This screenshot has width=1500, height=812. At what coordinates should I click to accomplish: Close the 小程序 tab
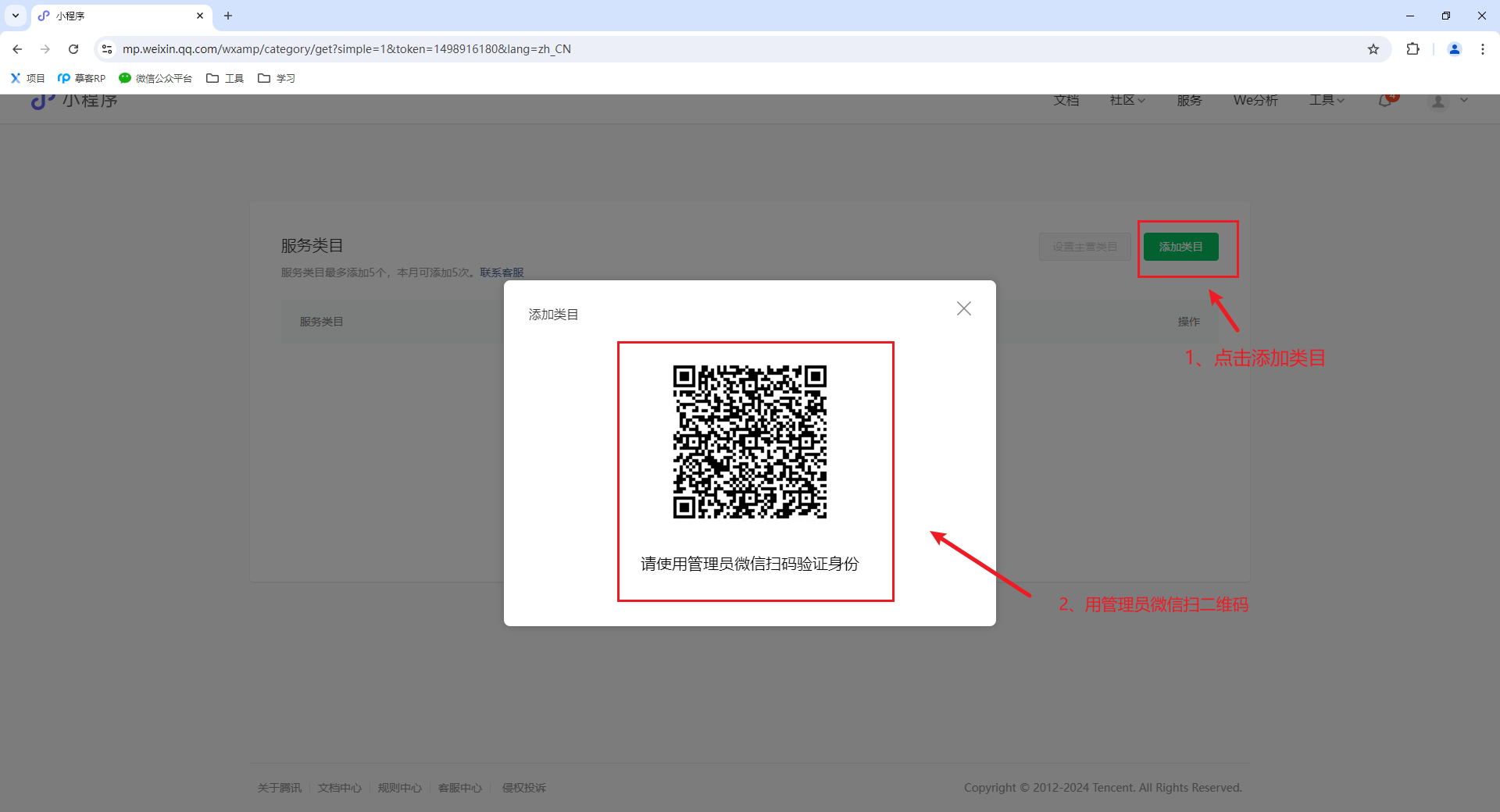click(x=200, y=16)
